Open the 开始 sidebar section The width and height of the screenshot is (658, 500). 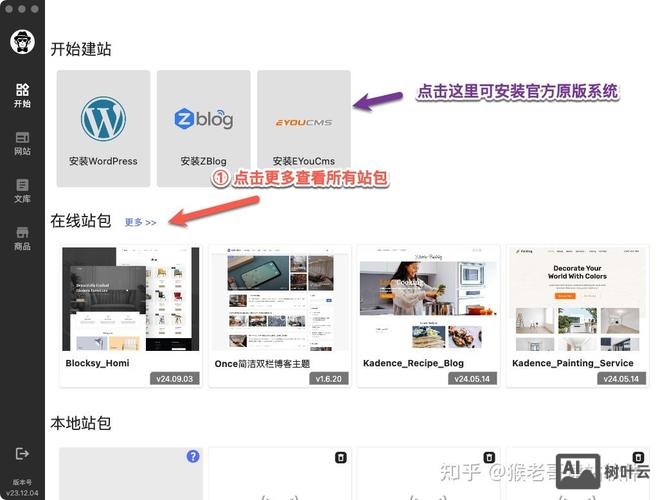tap(22, 95)
